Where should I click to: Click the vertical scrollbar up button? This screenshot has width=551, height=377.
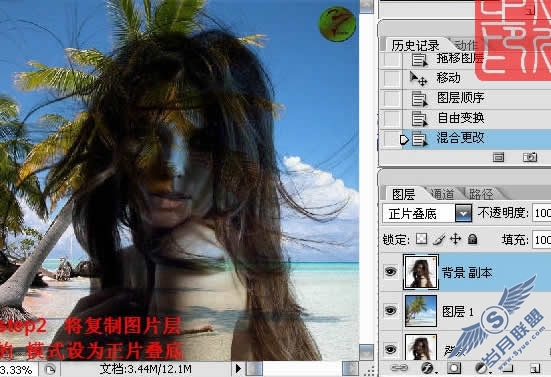pyautogui.click(x=367, y=6)
